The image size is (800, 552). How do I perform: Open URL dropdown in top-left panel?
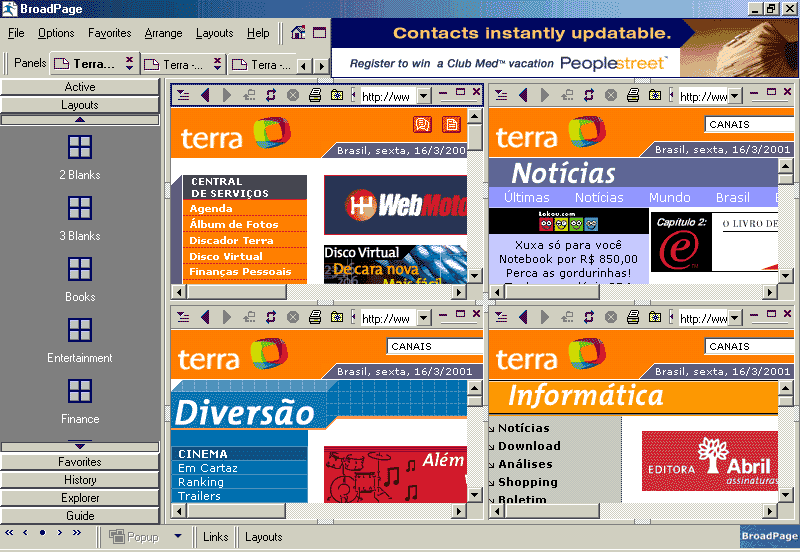click(423, 96)
